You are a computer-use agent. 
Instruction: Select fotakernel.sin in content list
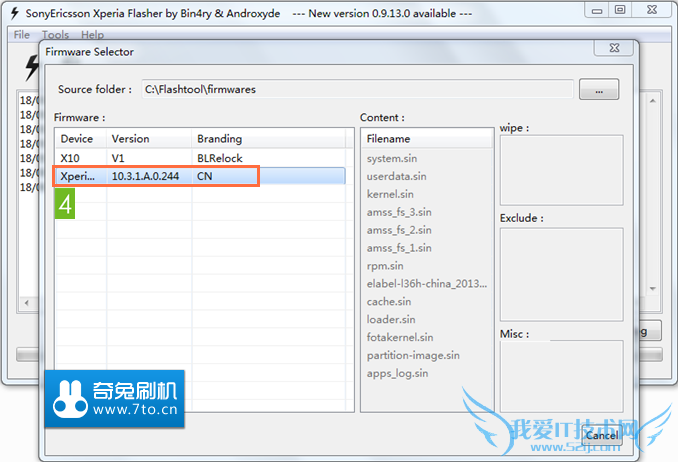pos(400,337)
